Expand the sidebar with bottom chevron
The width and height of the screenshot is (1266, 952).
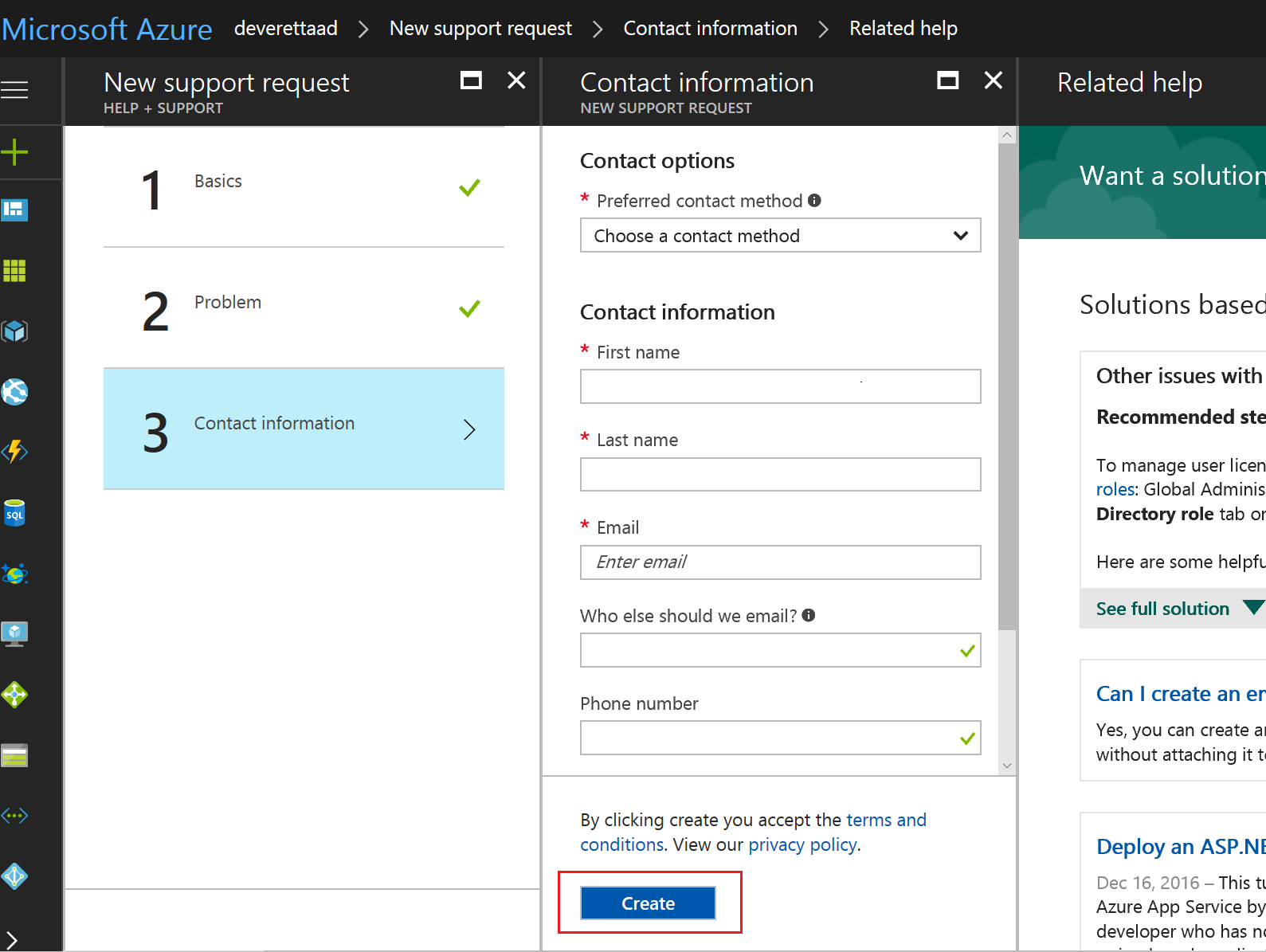click(x=12, y=940)
